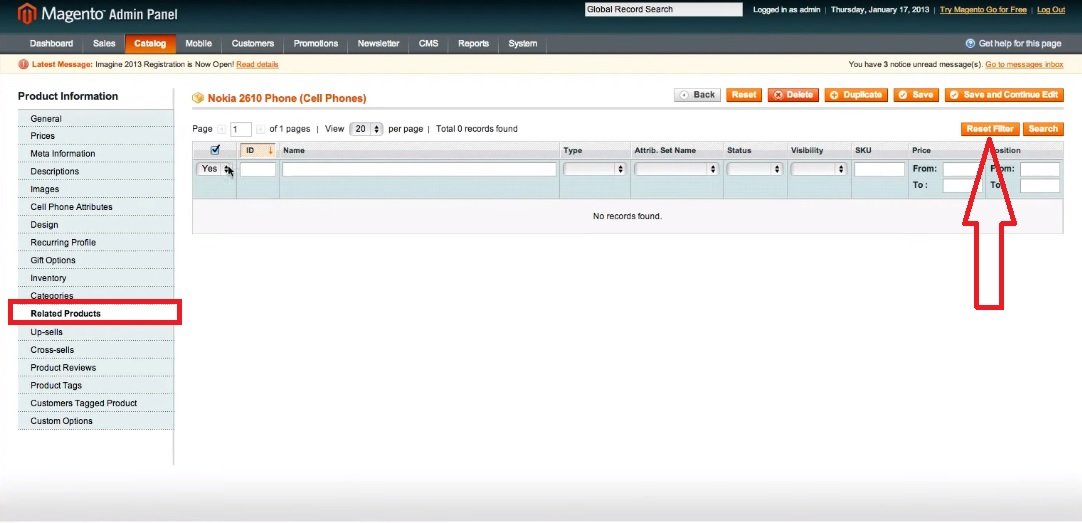Open the Newsletter menu

[378, 43]
